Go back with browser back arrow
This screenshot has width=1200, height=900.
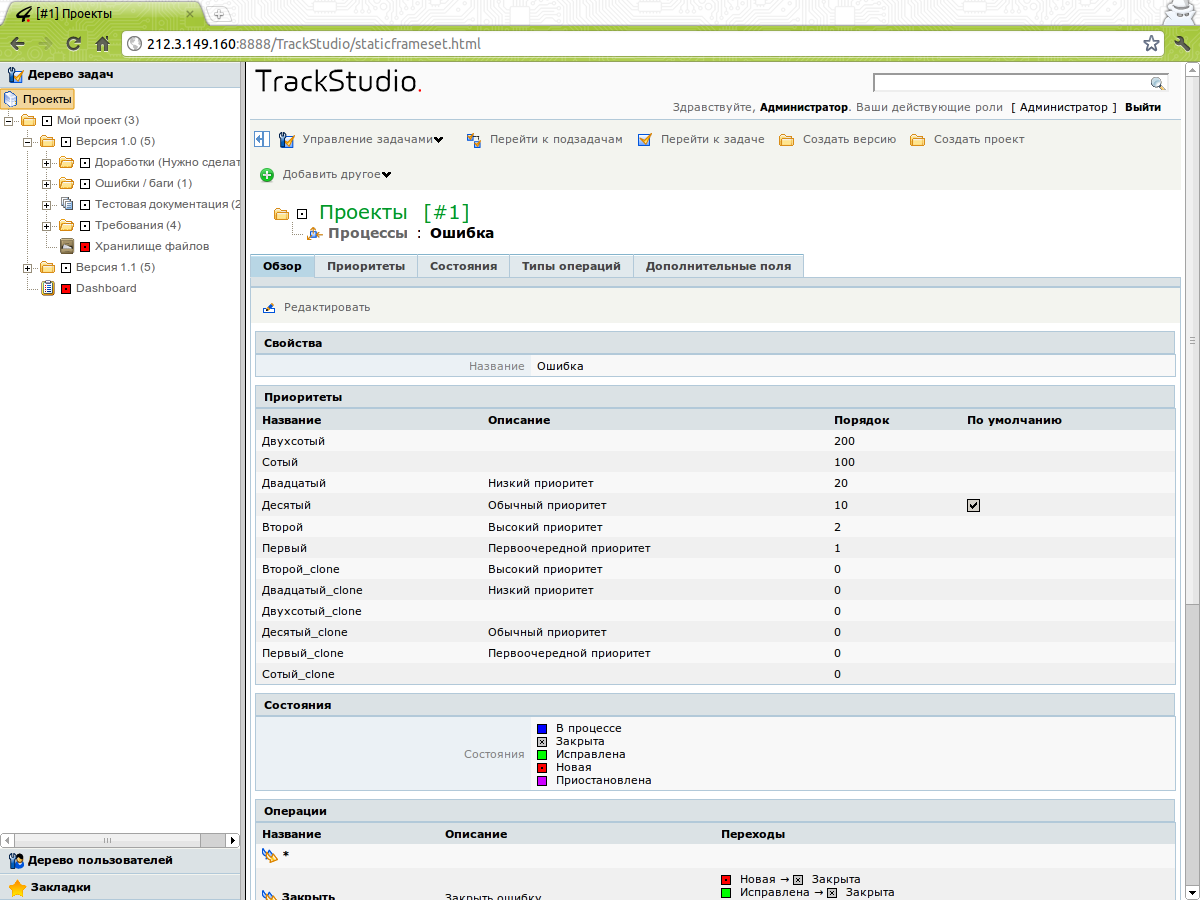point(17,44)
